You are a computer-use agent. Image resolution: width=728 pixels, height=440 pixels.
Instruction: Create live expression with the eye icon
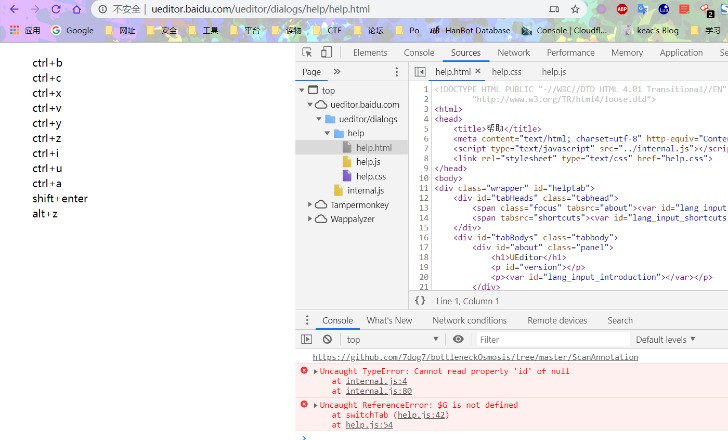[x=458, y=339]
